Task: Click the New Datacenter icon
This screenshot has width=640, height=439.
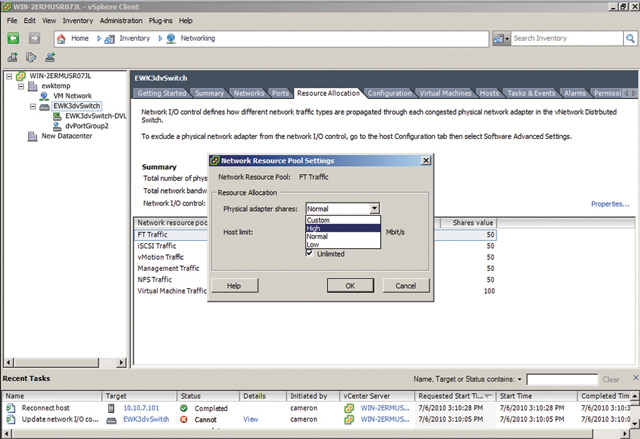Action: coord(33,136)
